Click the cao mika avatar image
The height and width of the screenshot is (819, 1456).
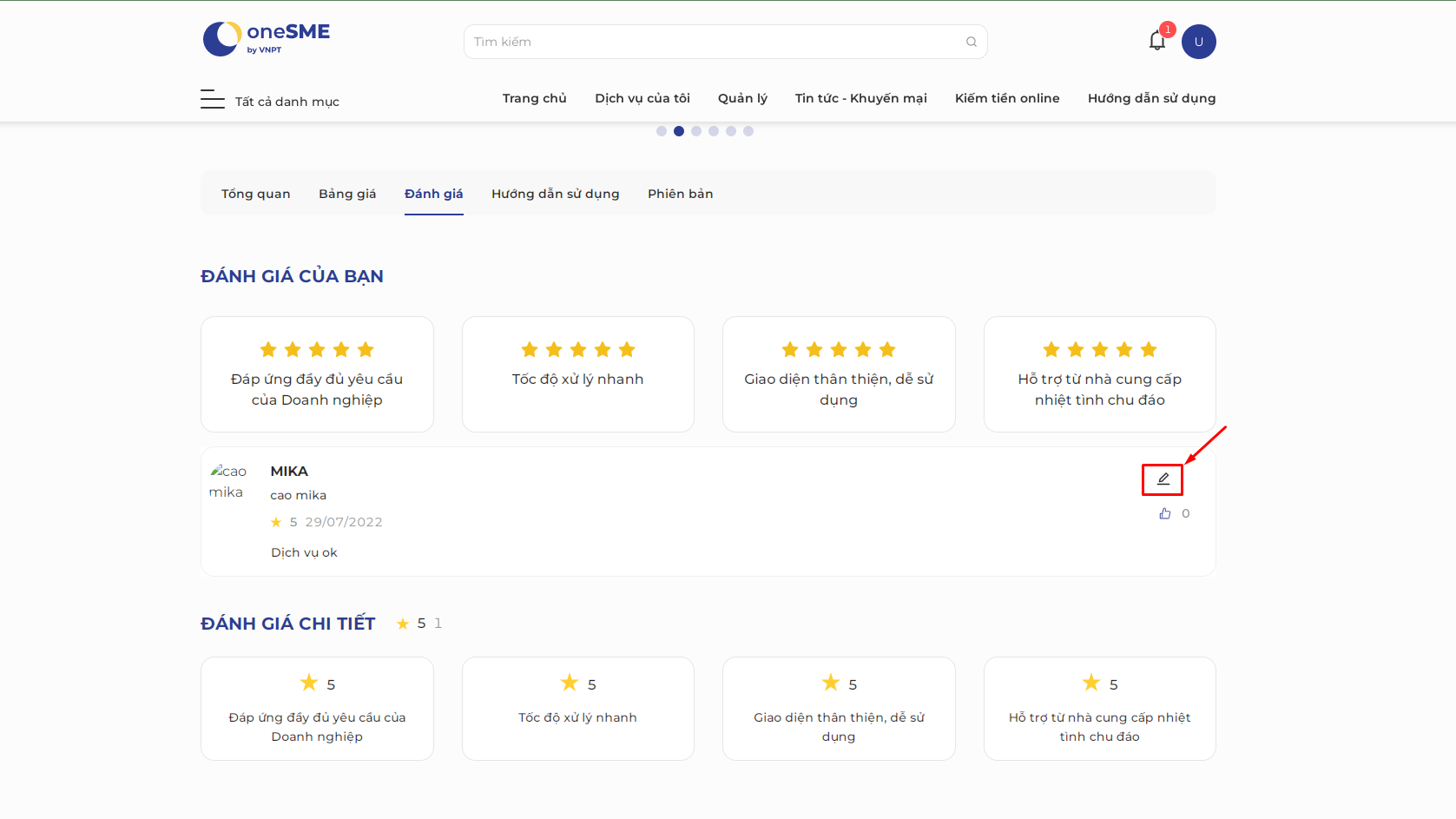[227, 481]
